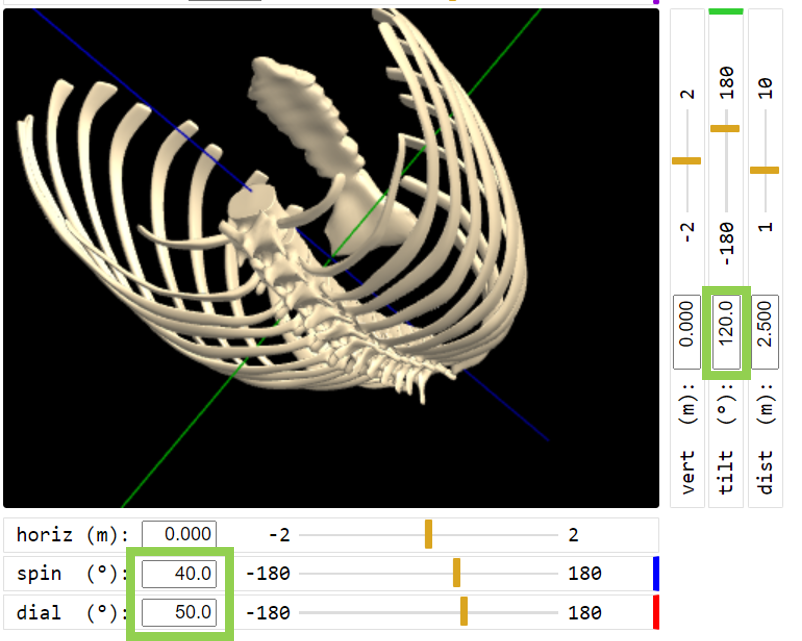Screen dimensions: 802x641
Task: Click the "dist (m):" label
Action: point(765,438)
